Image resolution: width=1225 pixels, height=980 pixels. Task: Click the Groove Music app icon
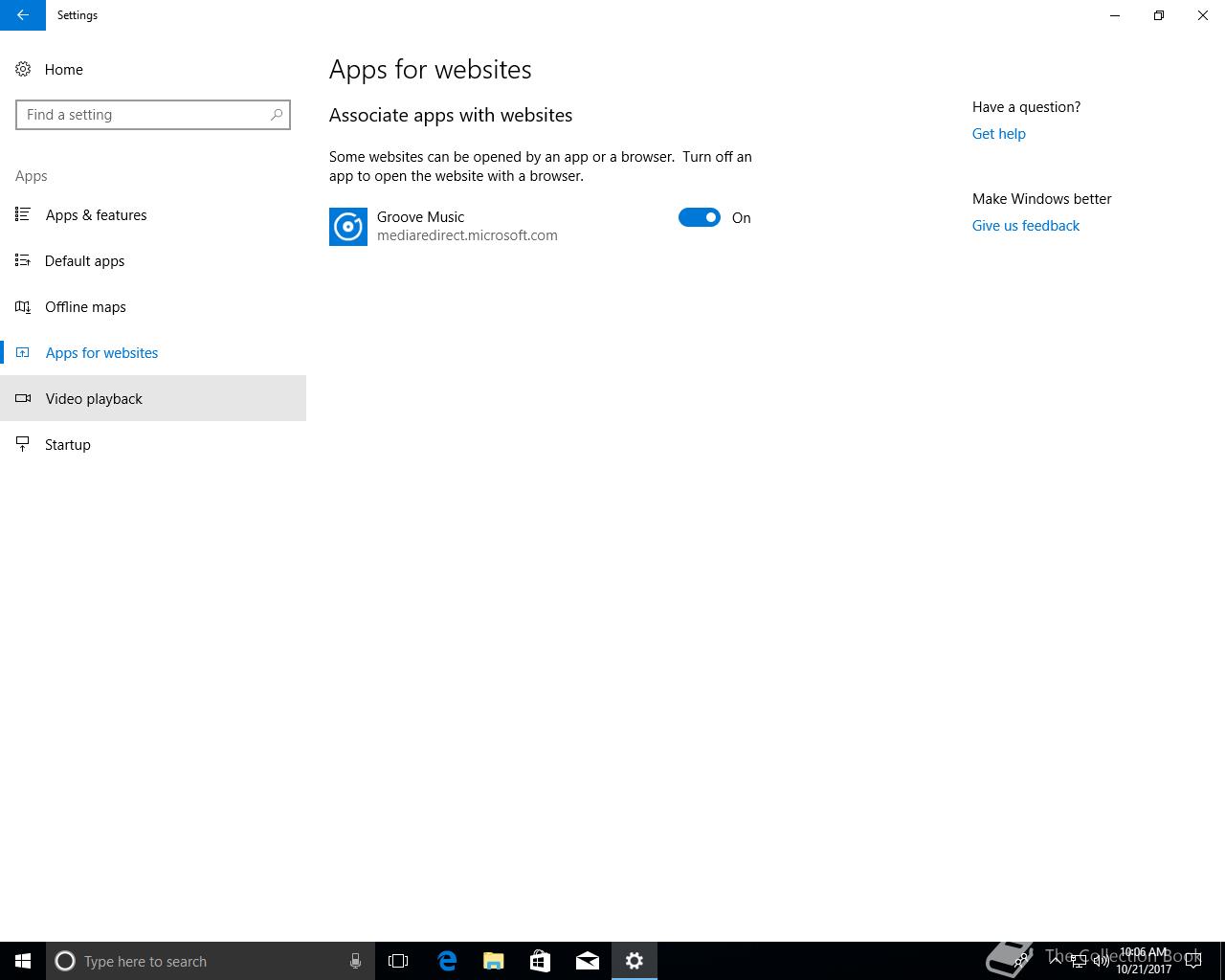pyautogui.click(x=348, y=227)
